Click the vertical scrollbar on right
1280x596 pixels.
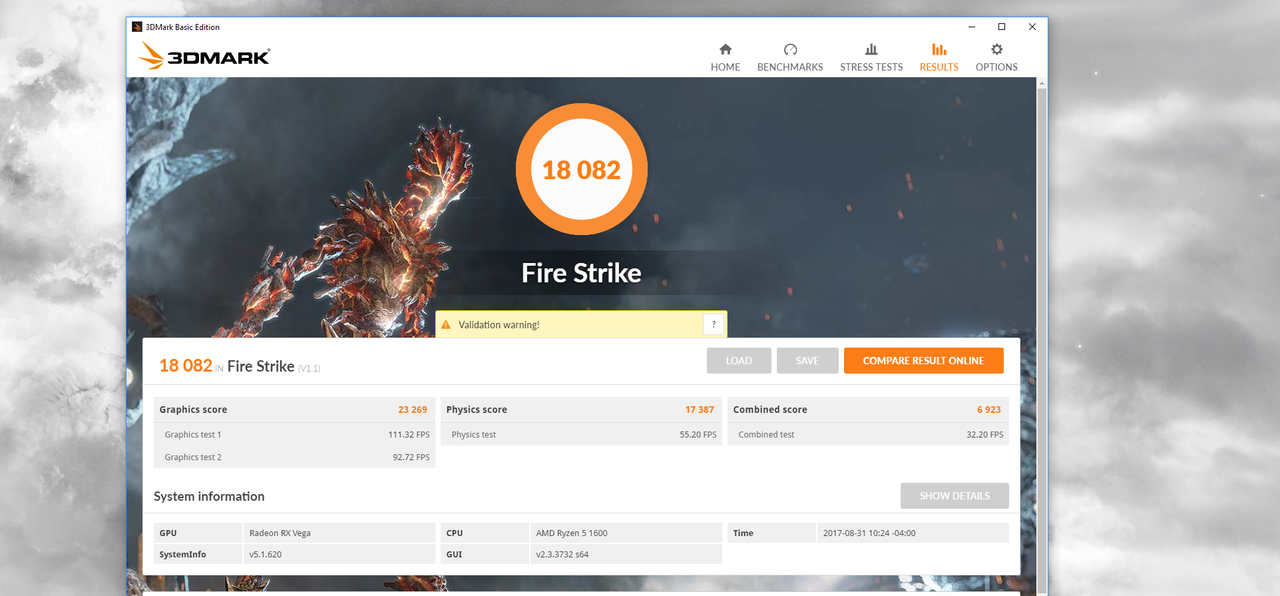pos(1042,336)
